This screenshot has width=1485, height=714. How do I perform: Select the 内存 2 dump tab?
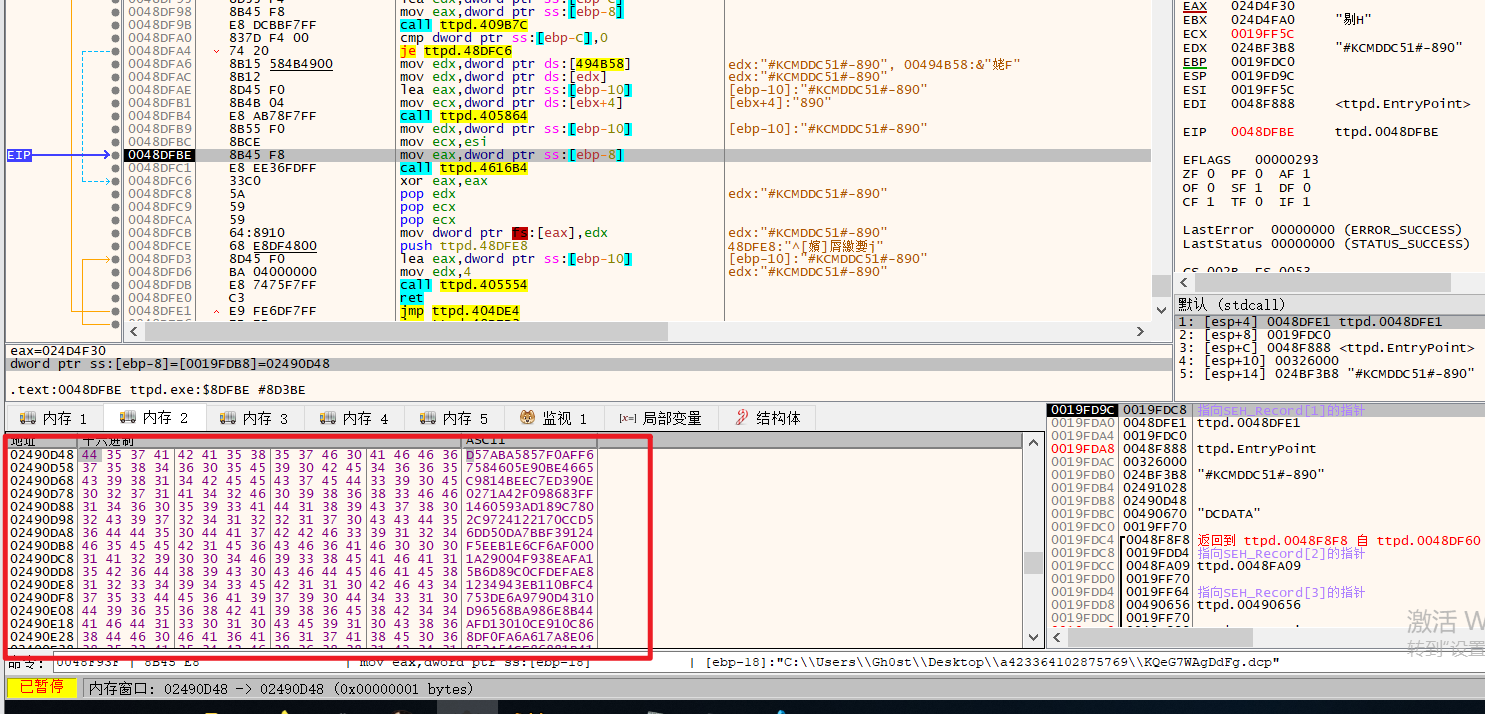(155, 417)
